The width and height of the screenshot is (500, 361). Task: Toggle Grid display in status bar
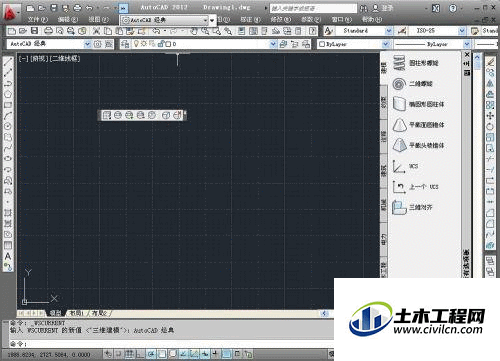click(130, 354)
